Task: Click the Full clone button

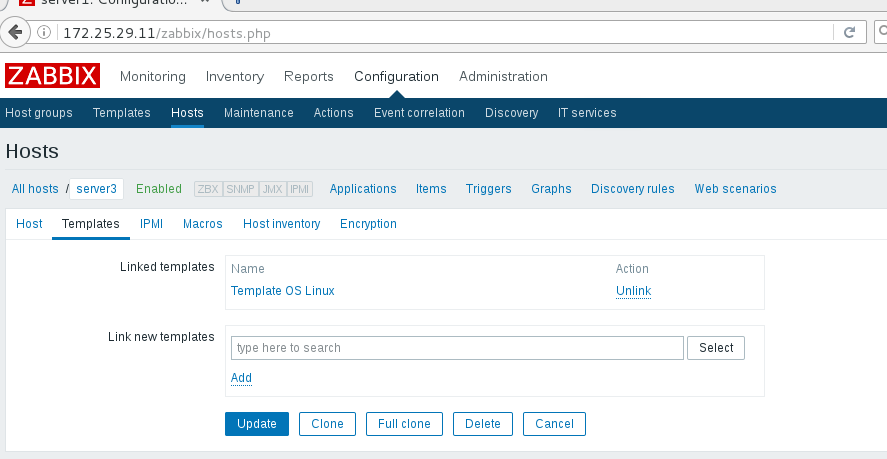Action: pyautogui.click(x=404, y=424)
